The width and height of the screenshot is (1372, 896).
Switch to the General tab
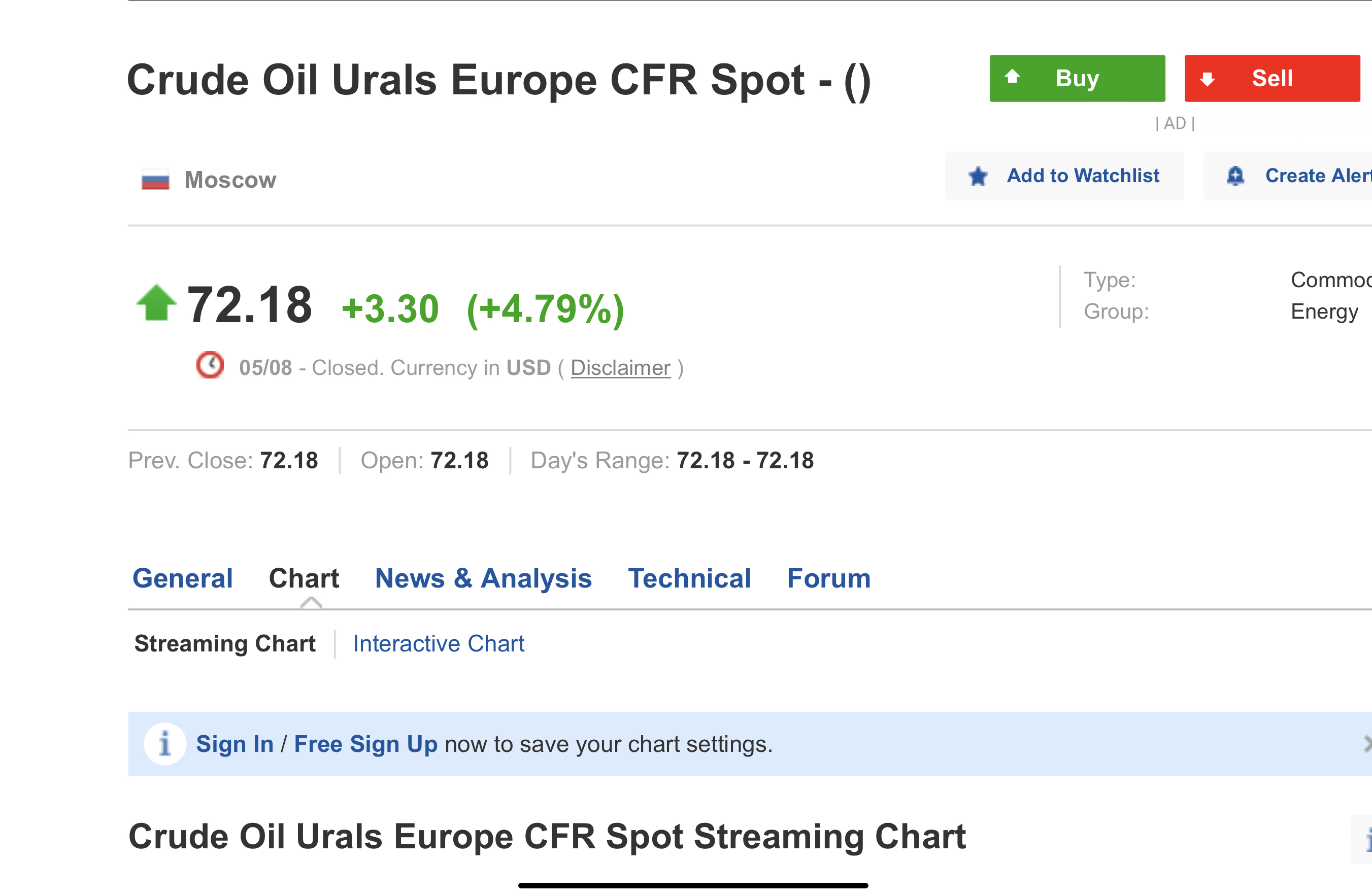(183, 578)
